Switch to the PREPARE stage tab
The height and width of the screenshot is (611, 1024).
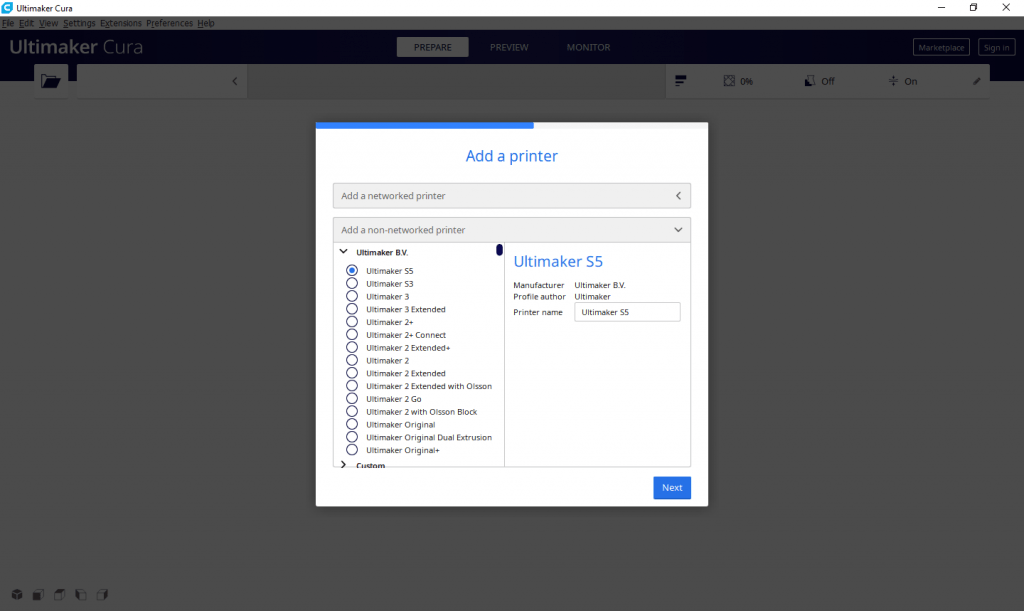432,47
